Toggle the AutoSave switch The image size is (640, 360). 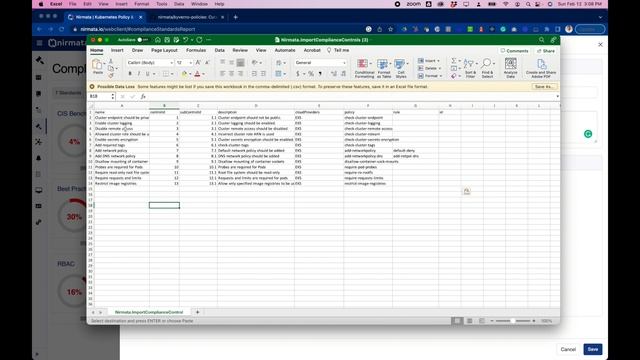142,40
